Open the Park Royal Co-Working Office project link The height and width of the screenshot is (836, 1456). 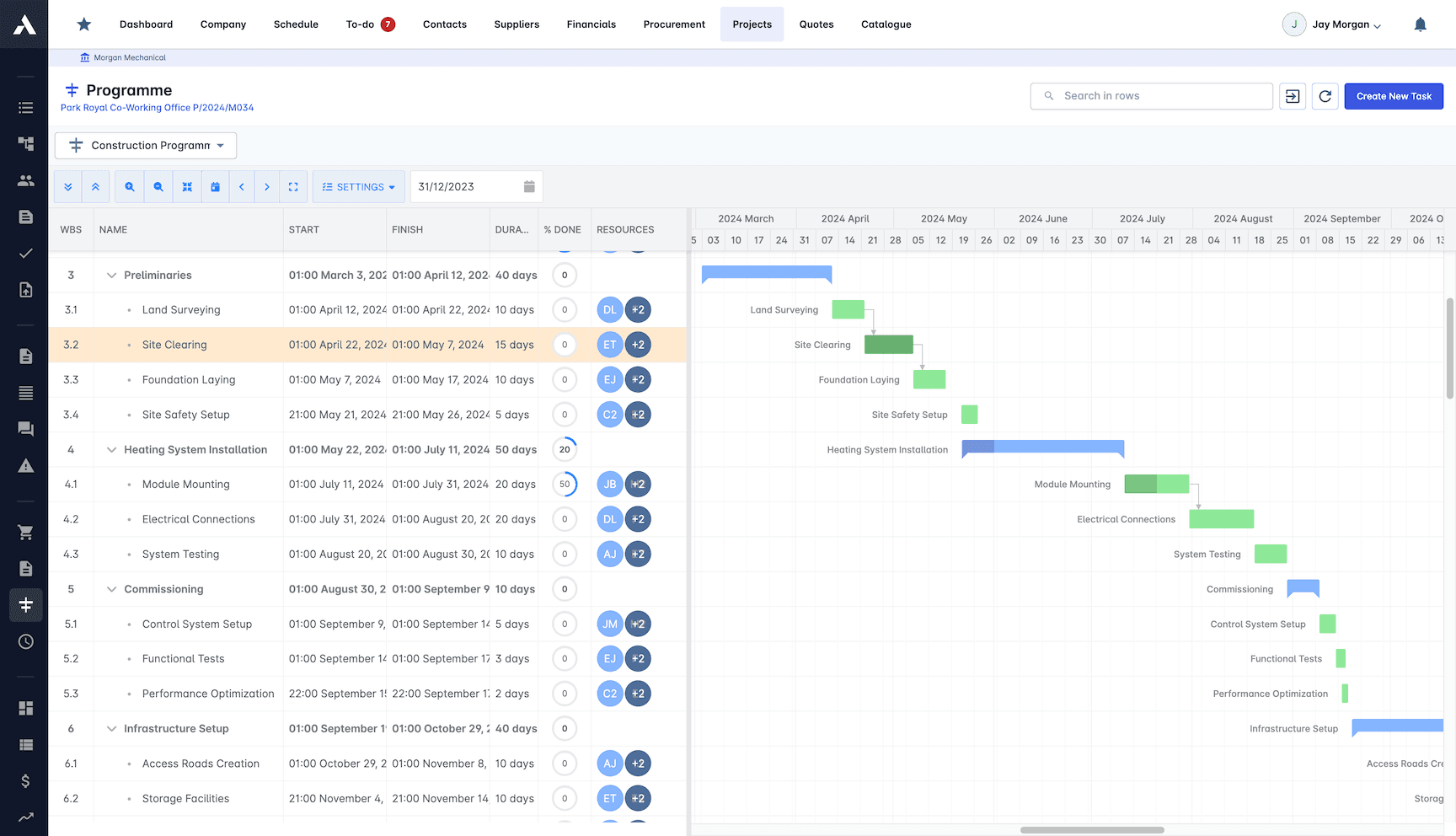157,107
